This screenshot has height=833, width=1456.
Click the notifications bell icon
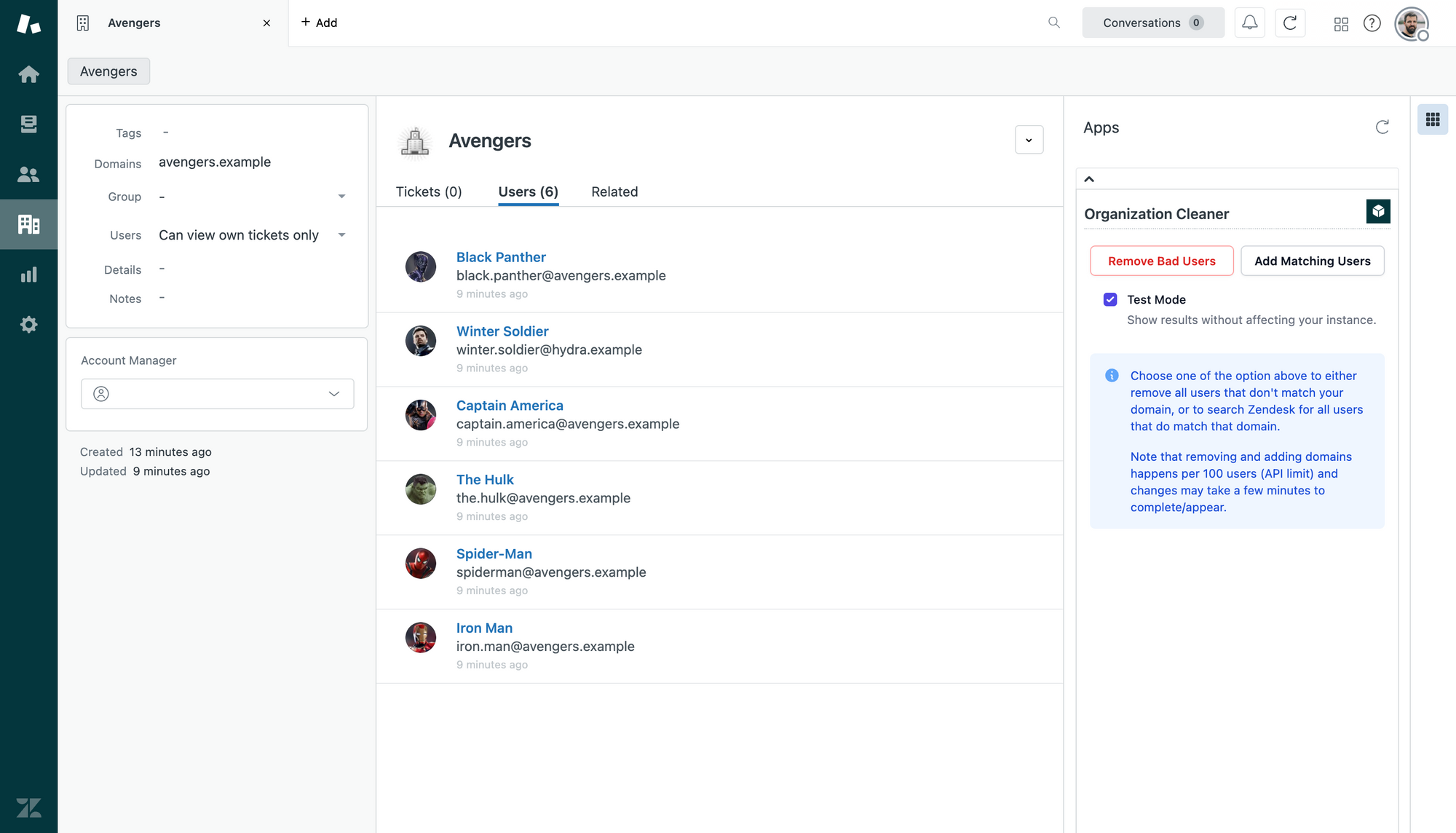pyautogui.click(x=1249, y=23)
